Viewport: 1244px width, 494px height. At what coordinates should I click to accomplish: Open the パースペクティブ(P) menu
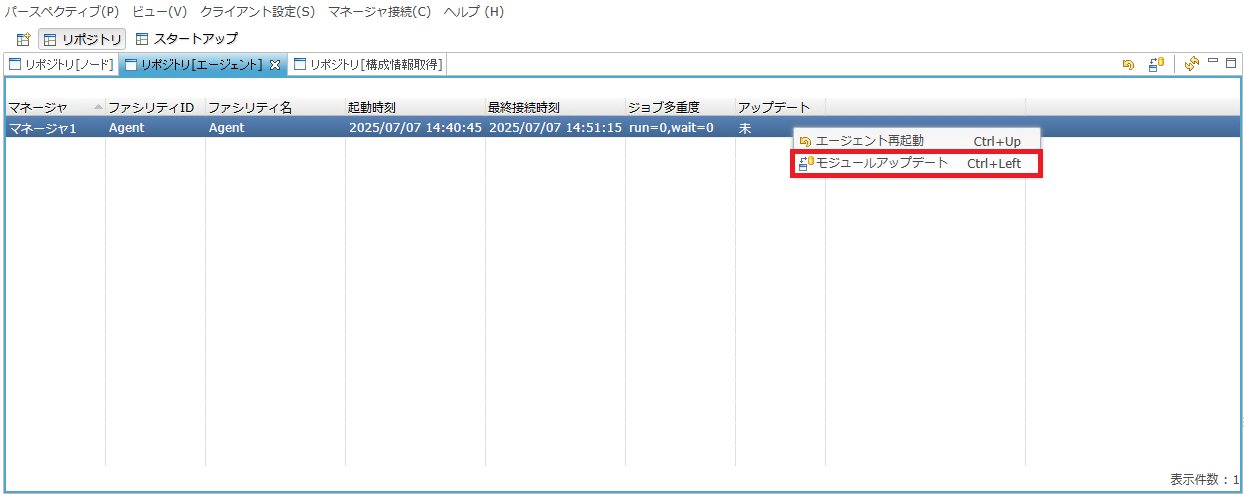[61, 12]
